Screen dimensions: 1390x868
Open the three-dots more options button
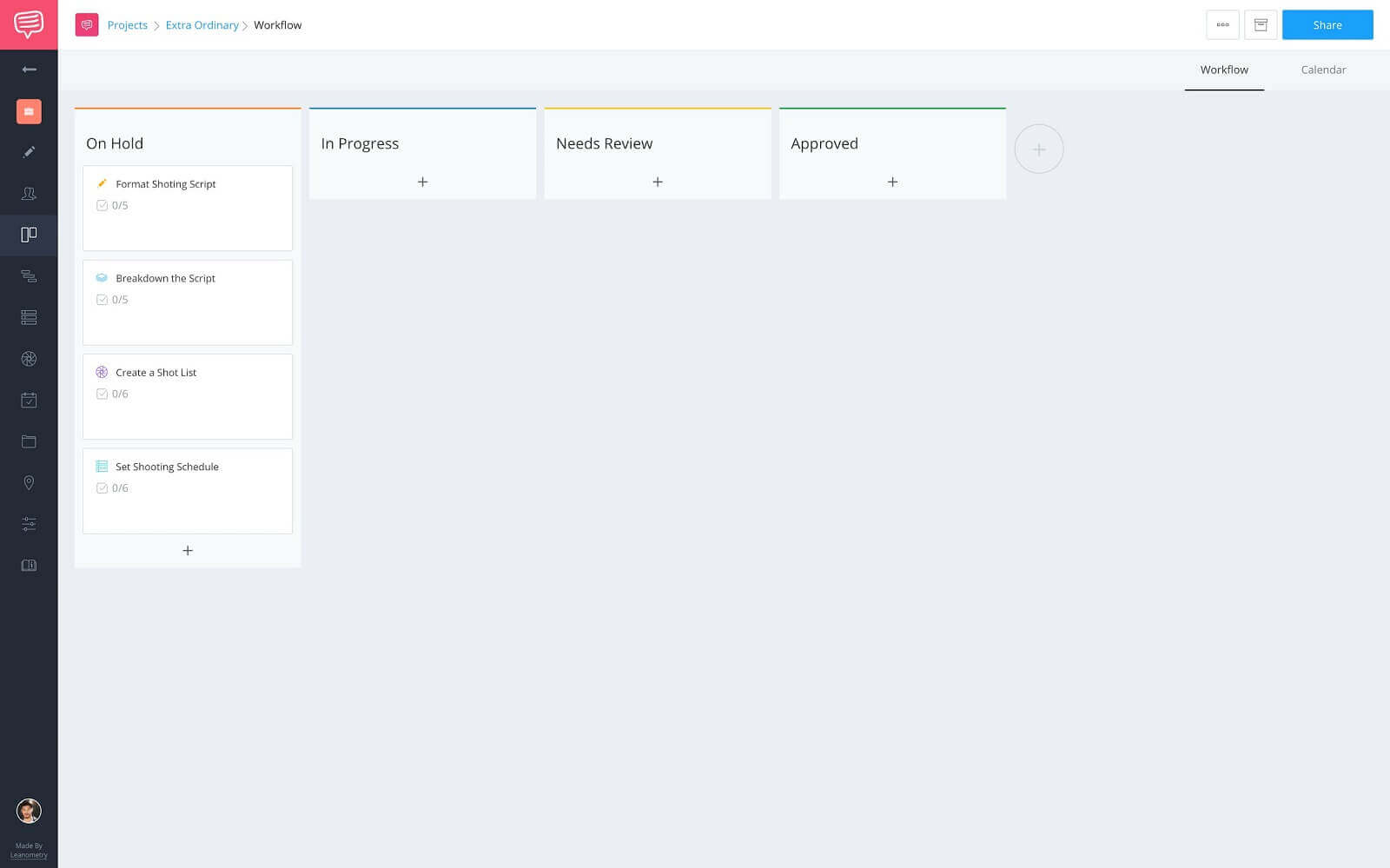click(1222, 25)
